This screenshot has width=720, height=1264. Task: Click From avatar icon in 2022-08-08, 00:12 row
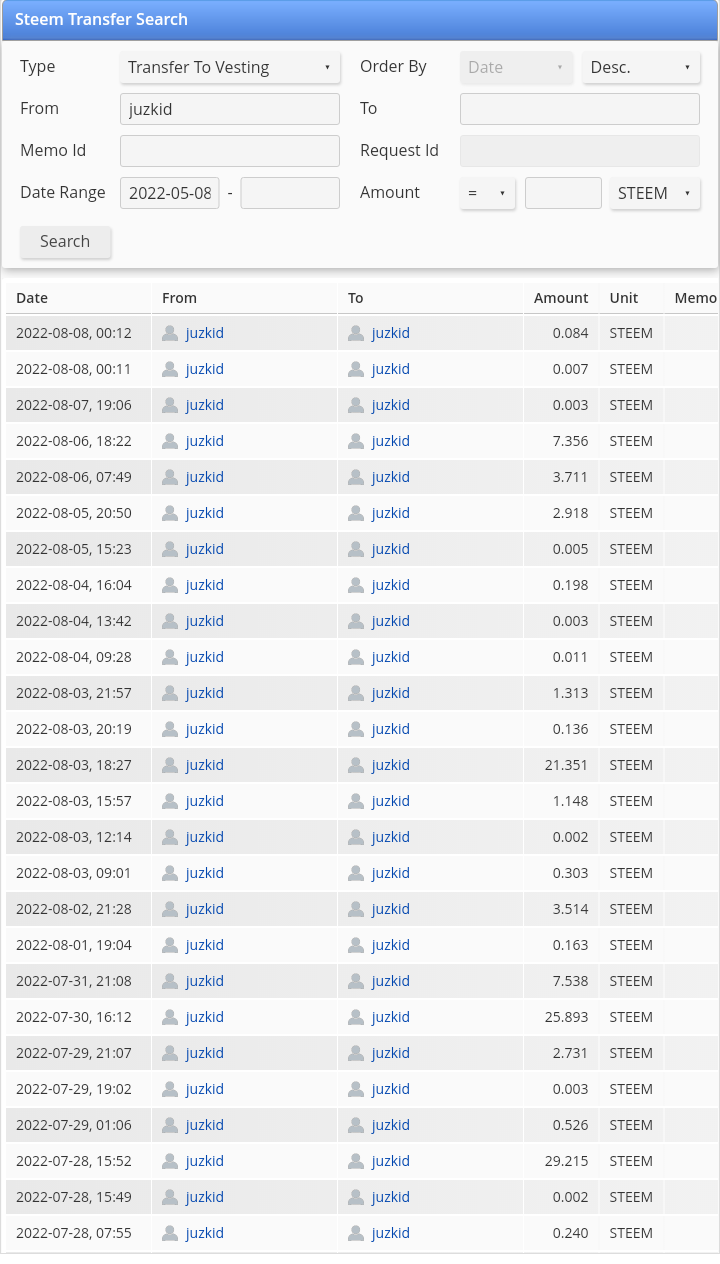point(170,333)
